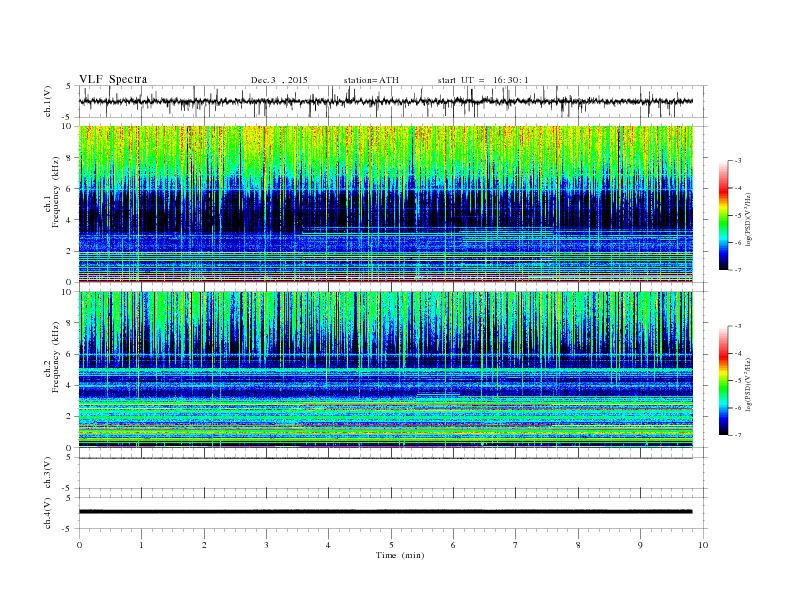Viewport: 792px width, 612px height.
Task: Click the 'ch.1(V)' waveform axis label
Action: pyautogui.click(x=48, y=101)
